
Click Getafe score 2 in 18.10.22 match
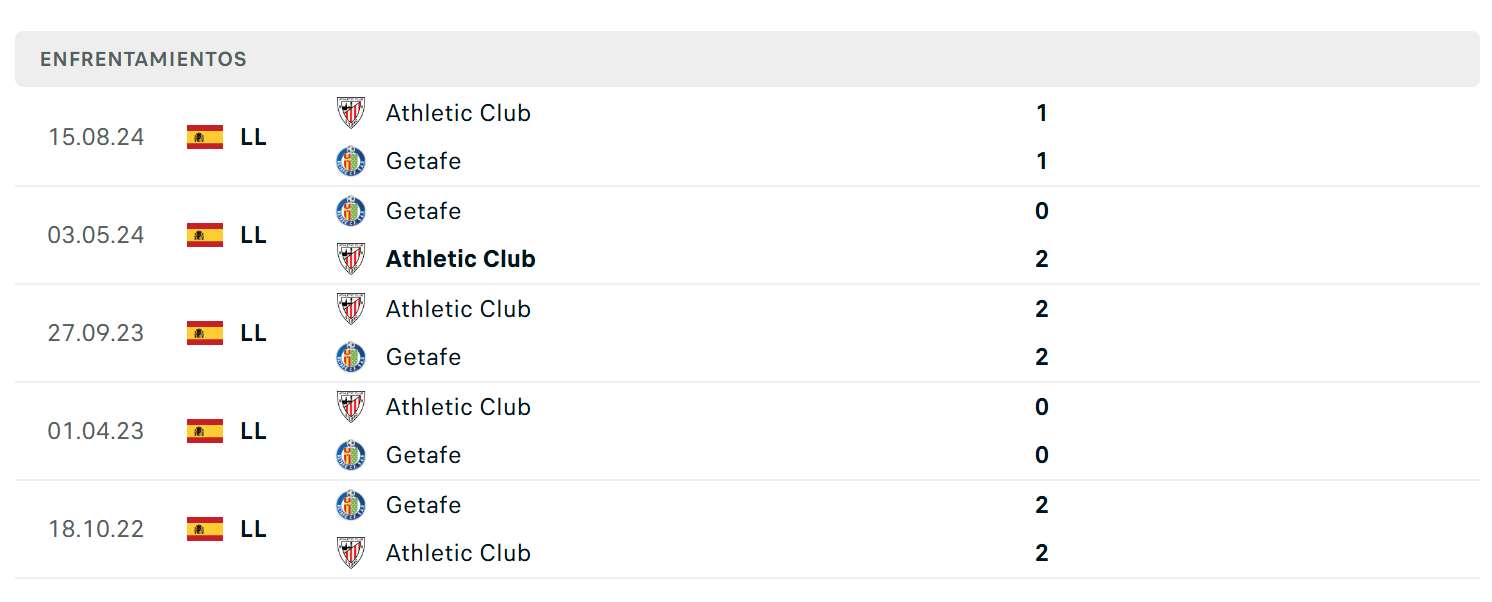tap(1042, 505)
